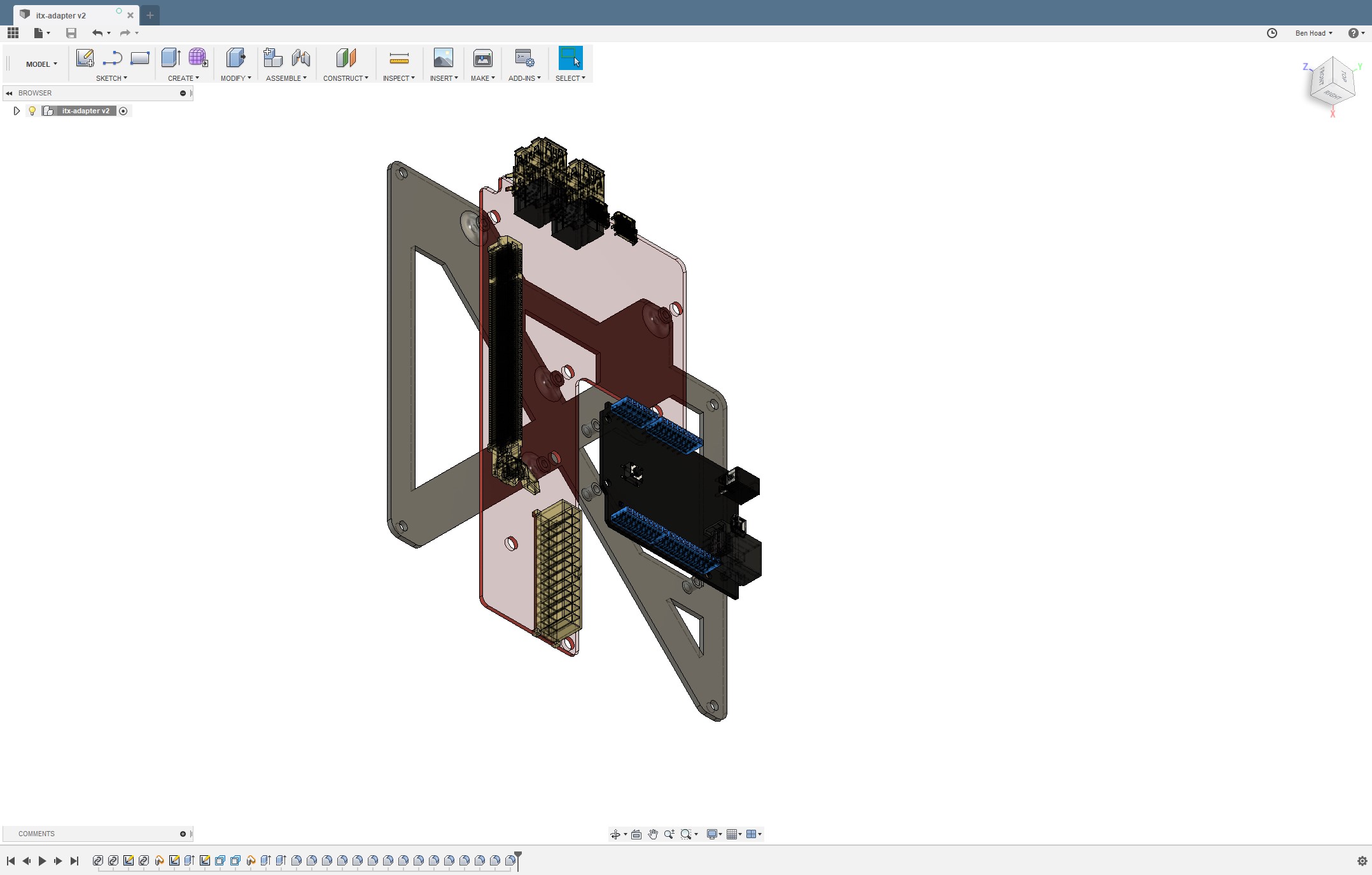The height and width of the screenshot is (875, 1372).
Task: Redo the last undone action
Action: pyautogui.click(x=125, y=33)
